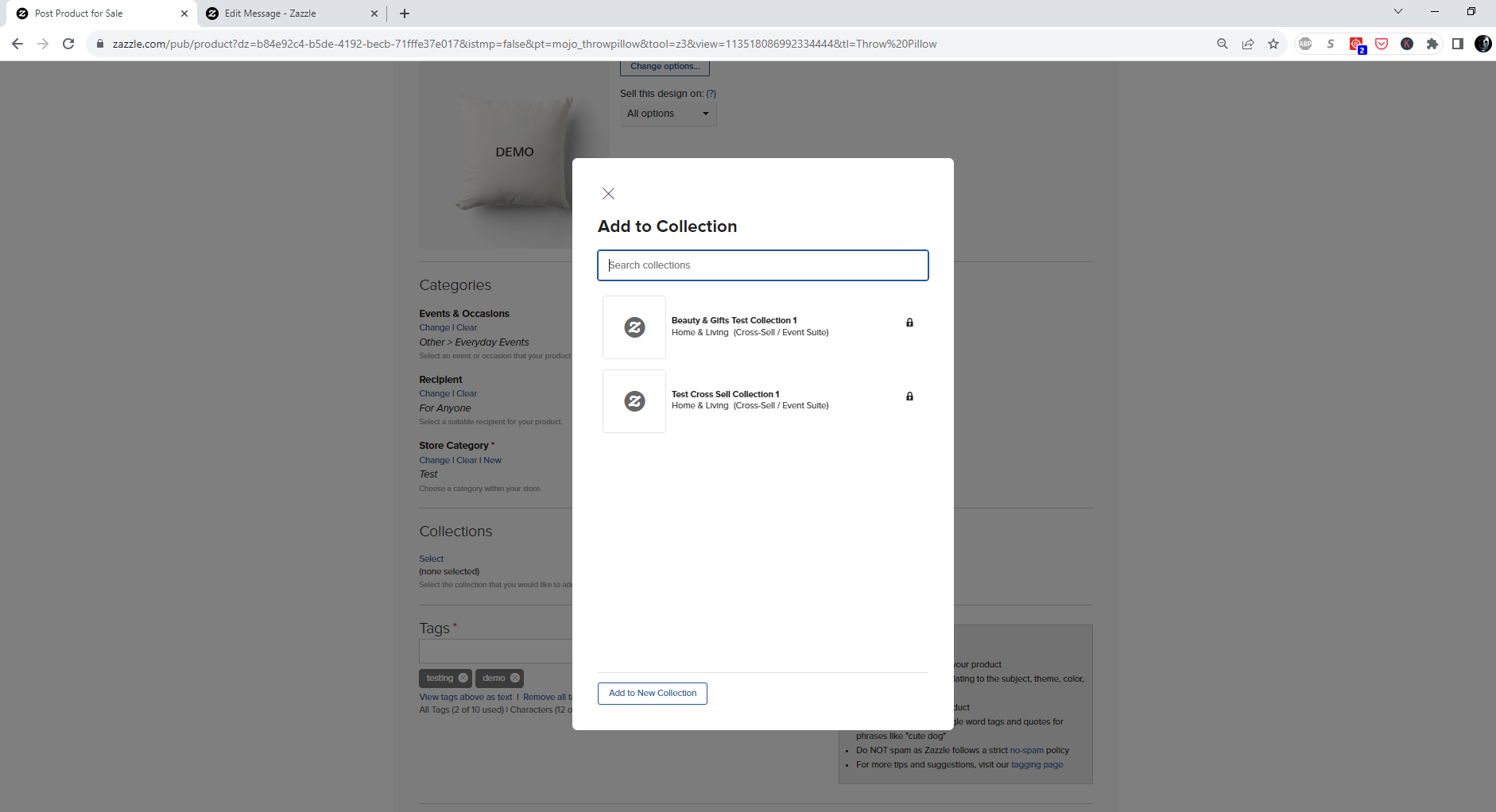Restore the browser window size
The width and height of the screenshot is (1496, 812).
1471,11
